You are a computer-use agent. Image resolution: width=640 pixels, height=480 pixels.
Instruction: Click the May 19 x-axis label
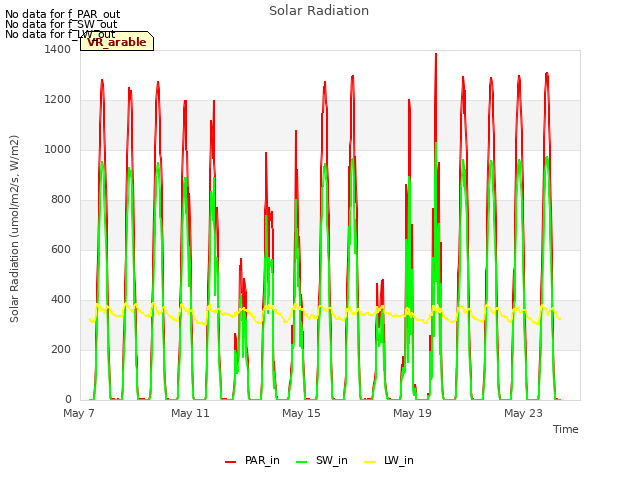click(x=412, y=413)
